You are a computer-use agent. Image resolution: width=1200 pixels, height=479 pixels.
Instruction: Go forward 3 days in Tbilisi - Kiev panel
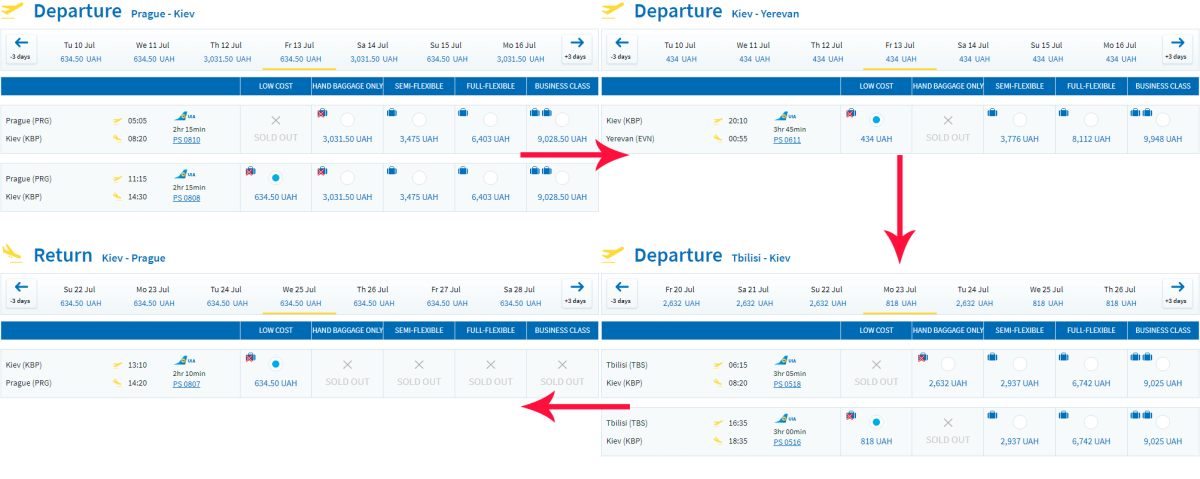tap(1176, 292)
